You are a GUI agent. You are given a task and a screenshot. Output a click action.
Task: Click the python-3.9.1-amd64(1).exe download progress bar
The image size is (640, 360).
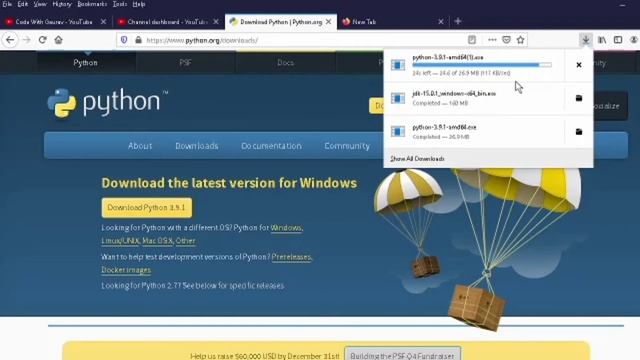pos(482,64)
